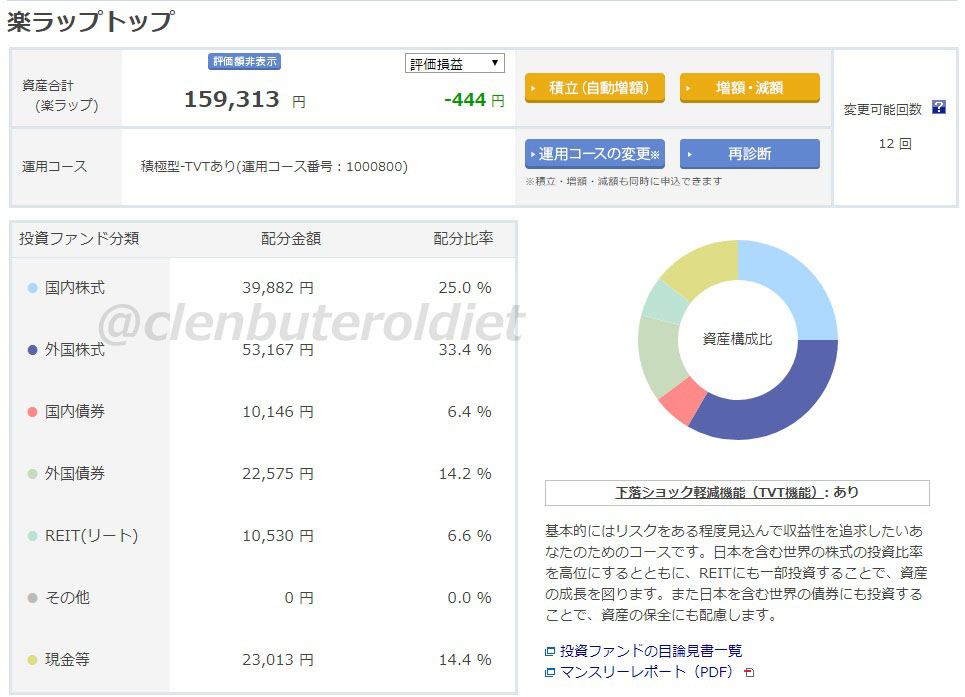Click the 14.4 % ratio cell
The height and width of the screenshot is (697, 965).
point(465,660)
